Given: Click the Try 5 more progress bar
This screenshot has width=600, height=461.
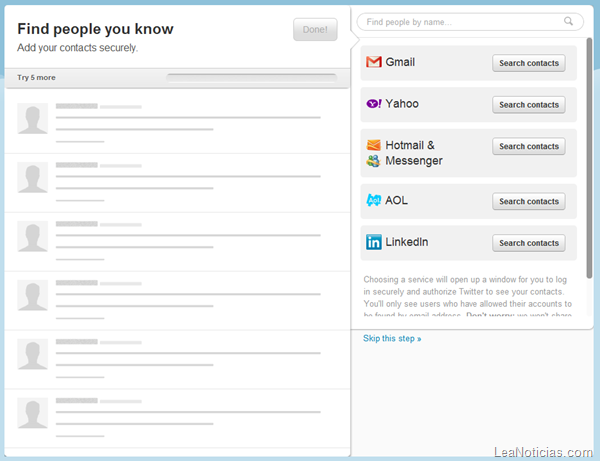Looking at the screenshot, I should 251,78.
